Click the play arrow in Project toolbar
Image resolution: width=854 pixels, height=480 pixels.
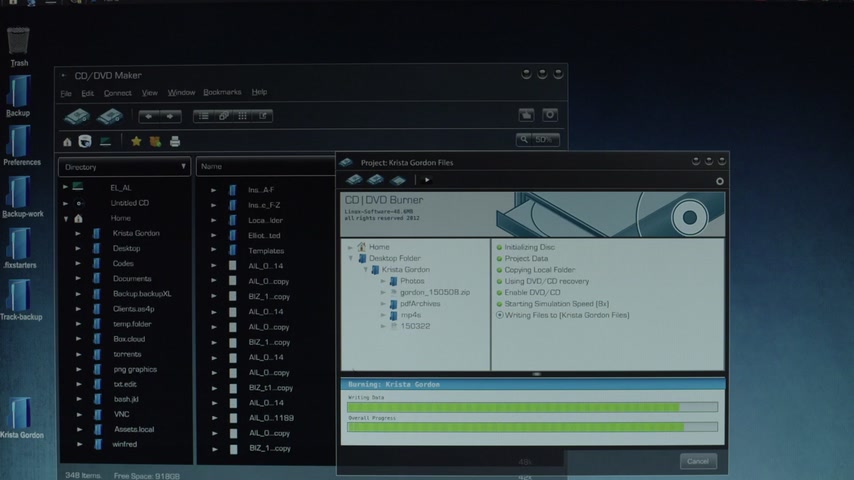click(x=427, y=180)
